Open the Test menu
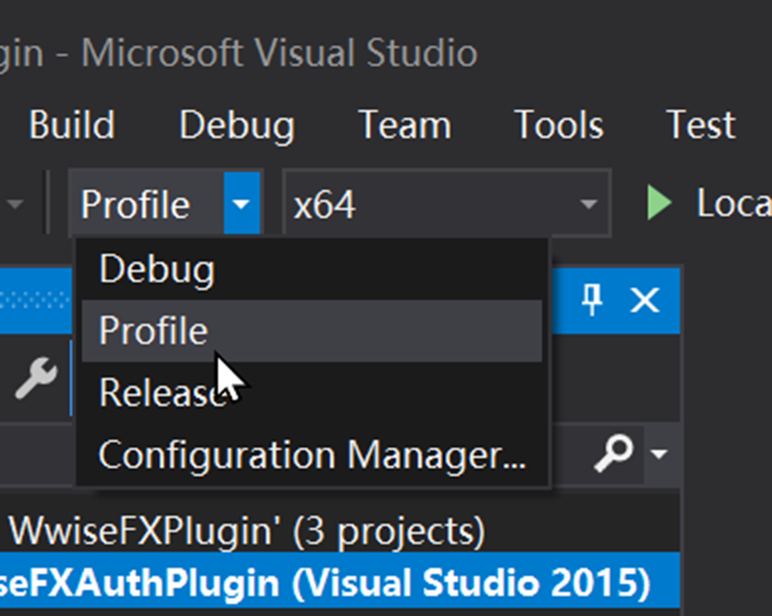 pos(700,126)
